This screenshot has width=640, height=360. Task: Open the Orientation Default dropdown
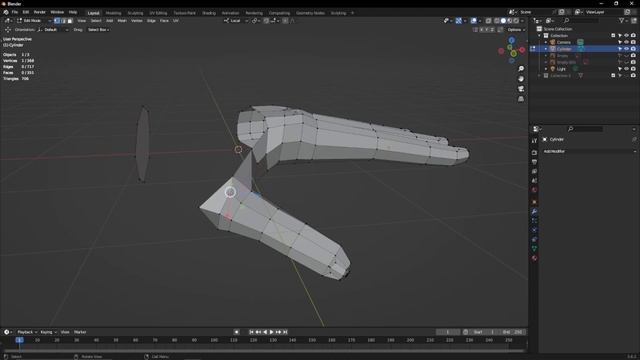pos(53,30)
